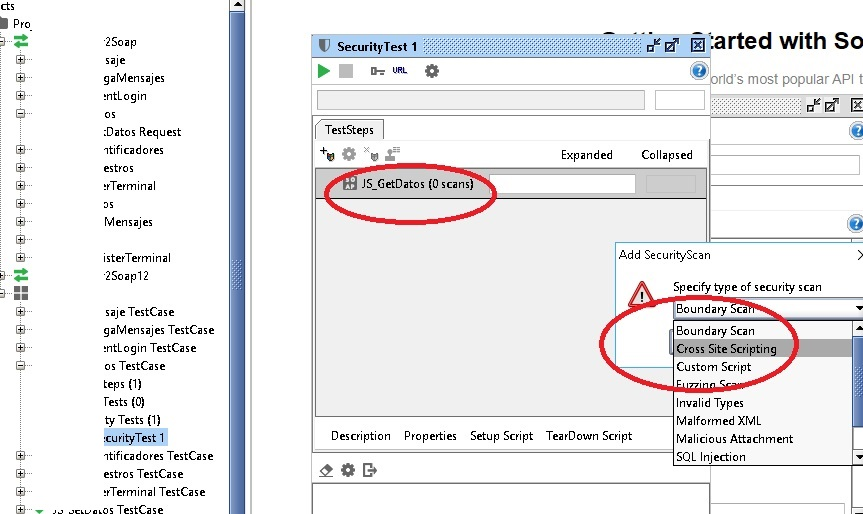The width and height of the screenshot is (863, 514).
Task: Switch to the TestSteps tab
Action: coord(349,130)
